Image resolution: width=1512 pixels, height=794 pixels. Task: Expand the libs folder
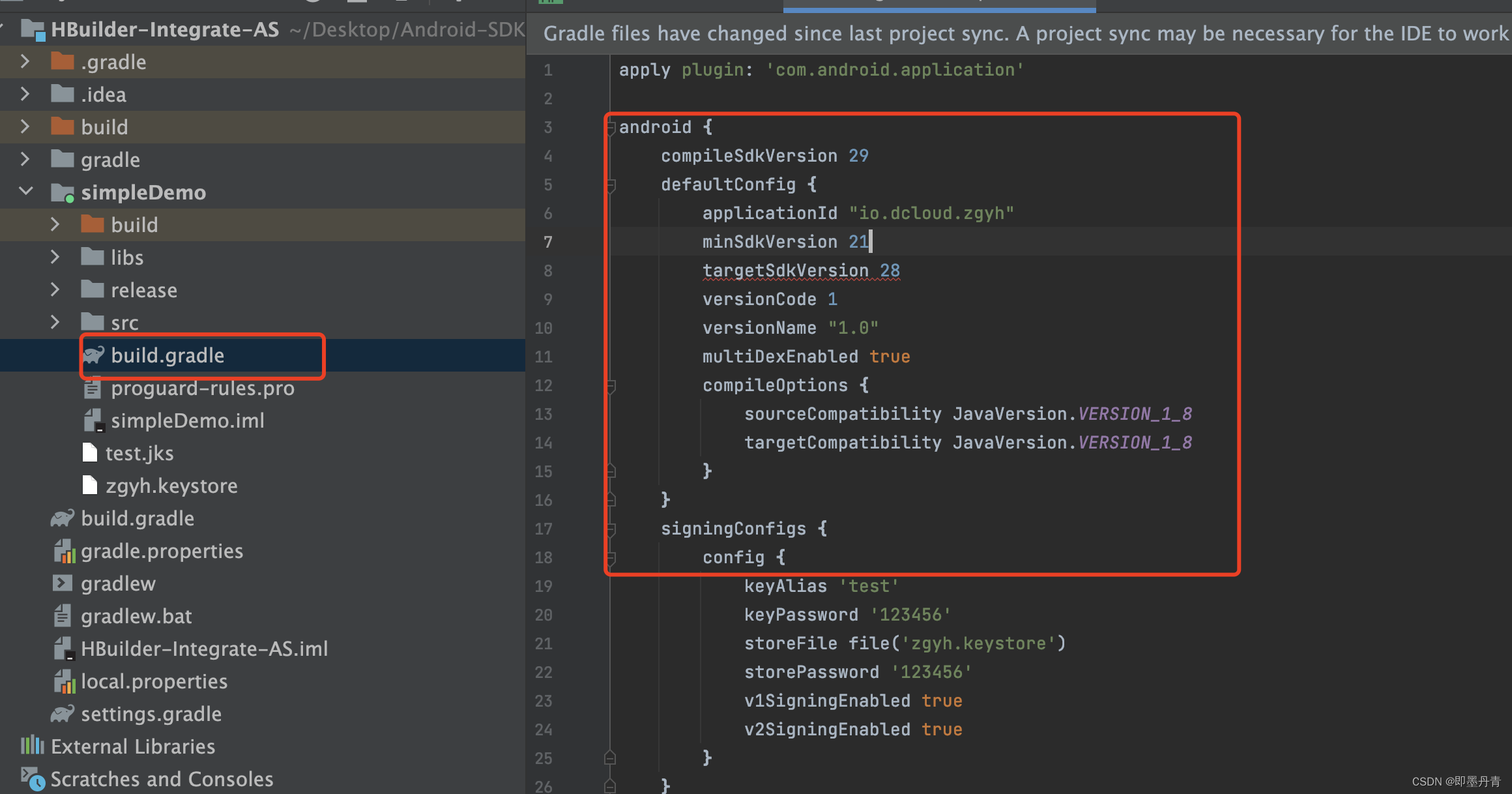[x=55, y=257]
